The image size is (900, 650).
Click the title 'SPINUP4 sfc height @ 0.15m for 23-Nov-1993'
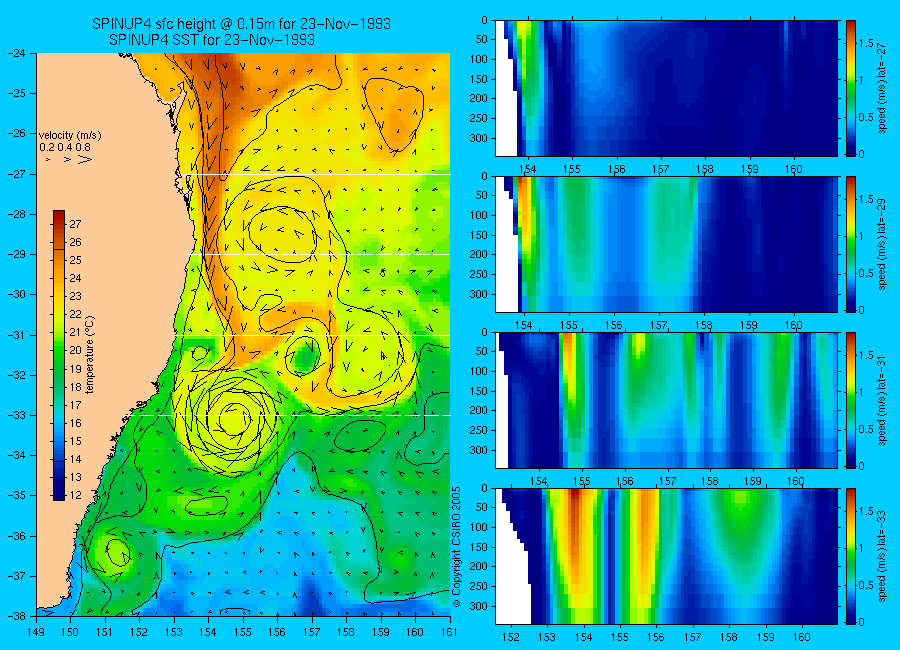[x=241, y=24]
